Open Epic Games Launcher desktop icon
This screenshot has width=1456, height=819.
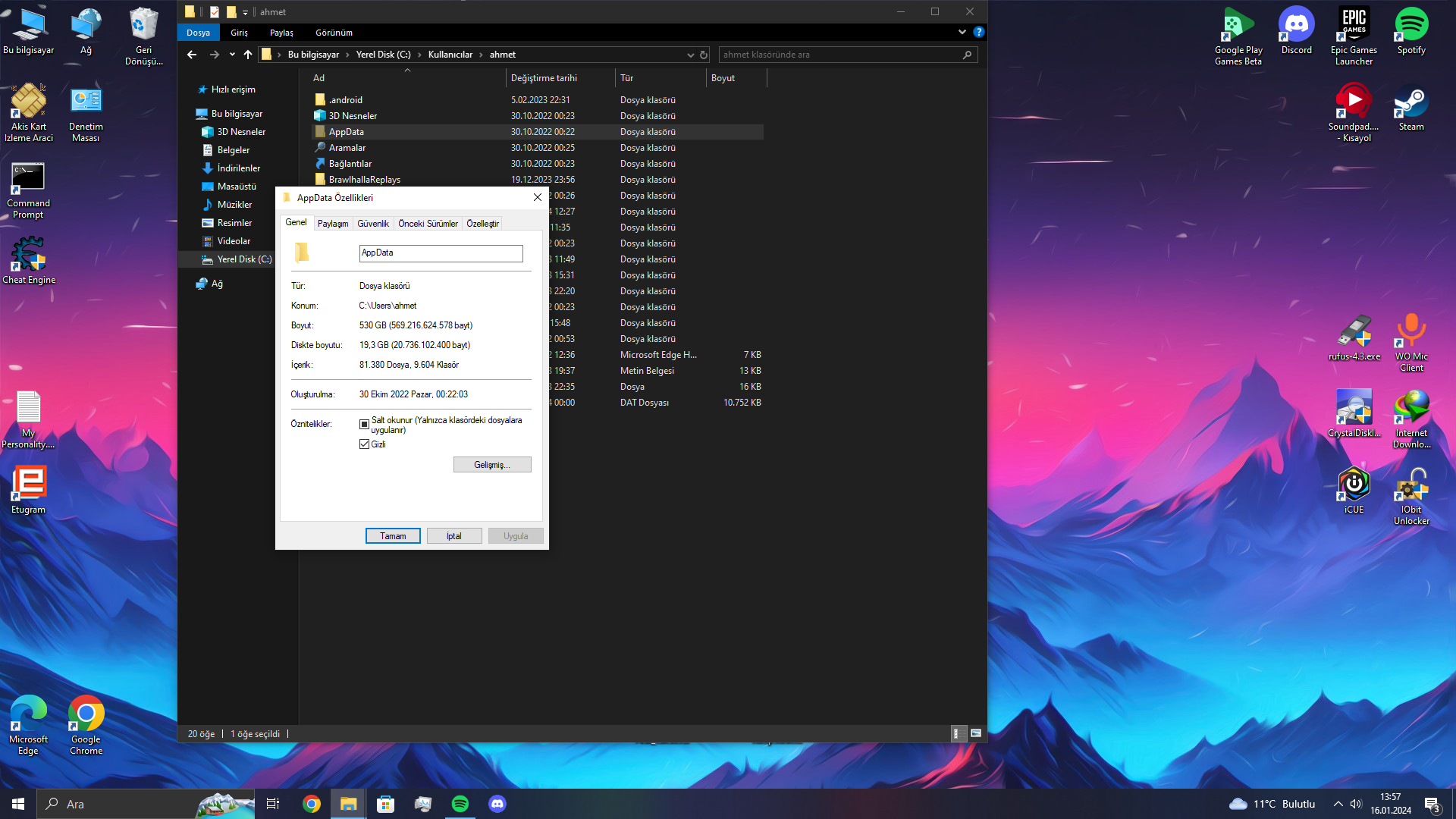point(1354,36)
